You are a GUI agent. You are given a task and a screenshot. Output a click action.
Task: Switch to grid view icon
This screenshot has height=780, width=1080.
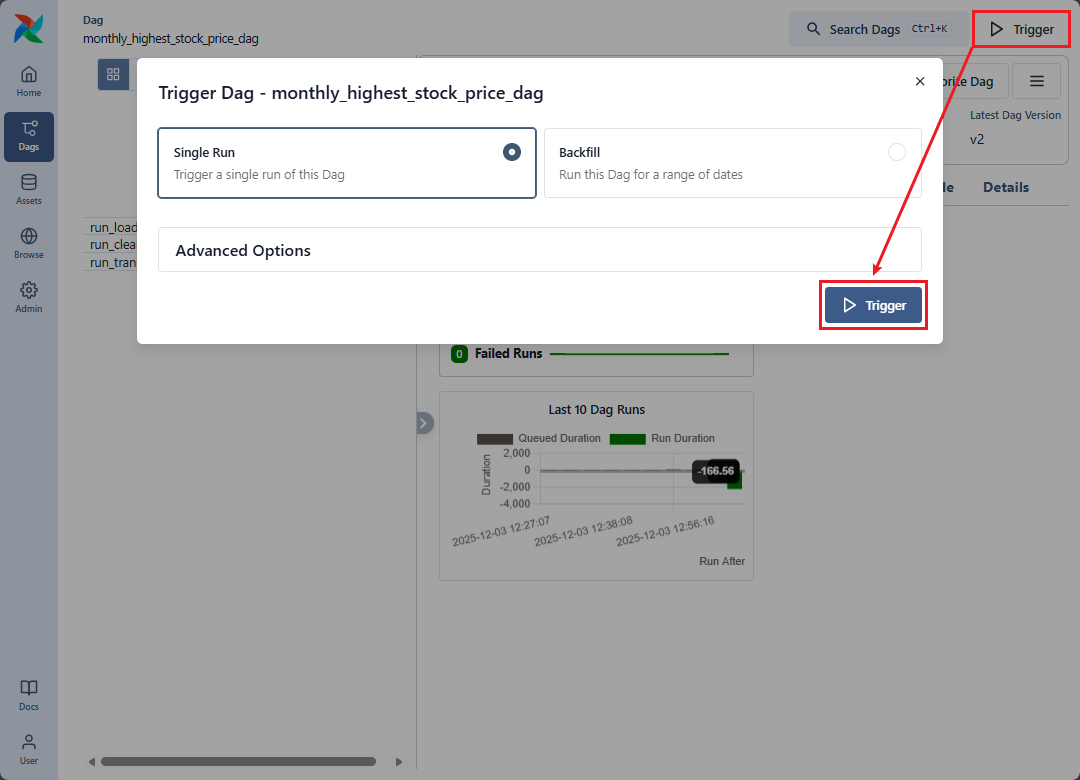pos(113,74)
